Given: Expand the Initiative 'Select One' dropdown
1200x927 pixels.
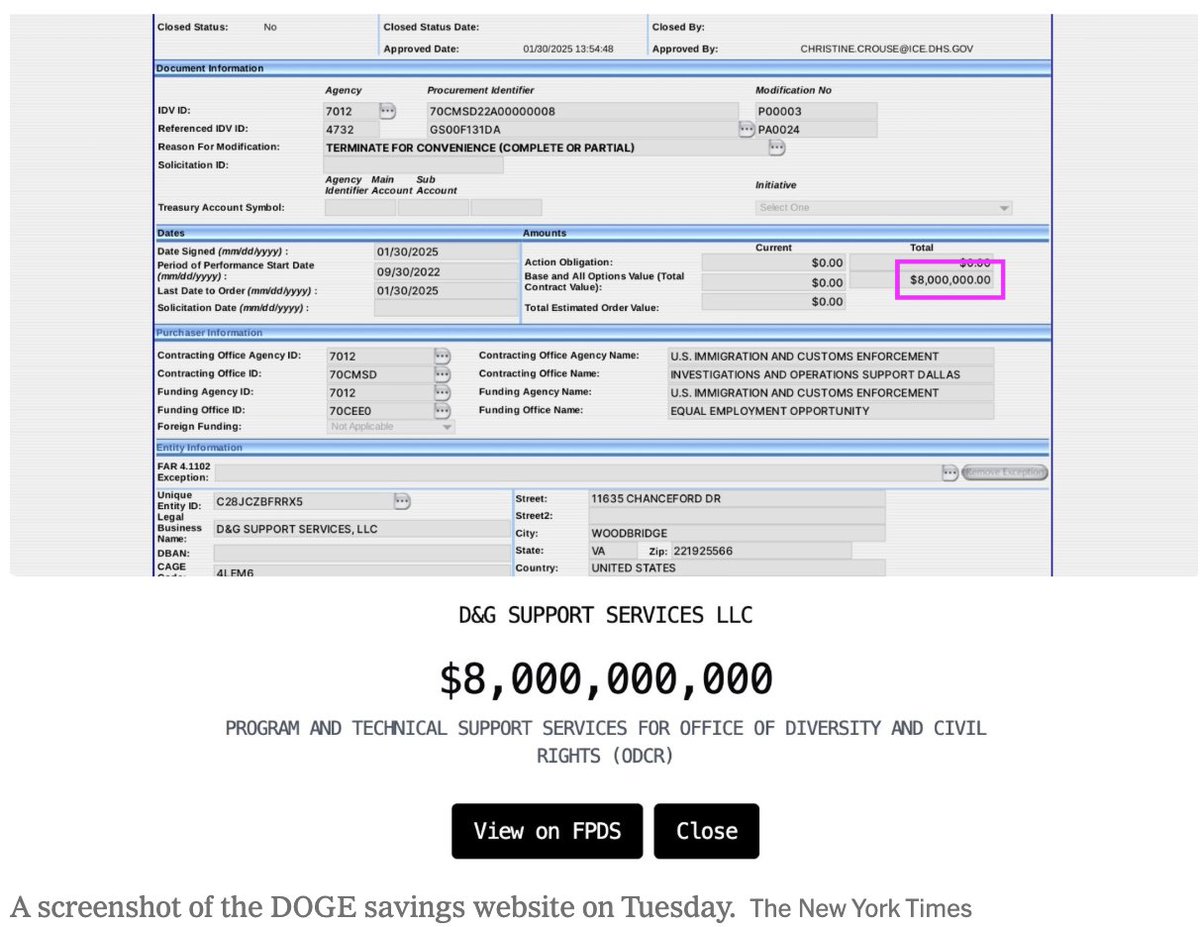Looking at the screenshot, I should (x=884, y=208).
